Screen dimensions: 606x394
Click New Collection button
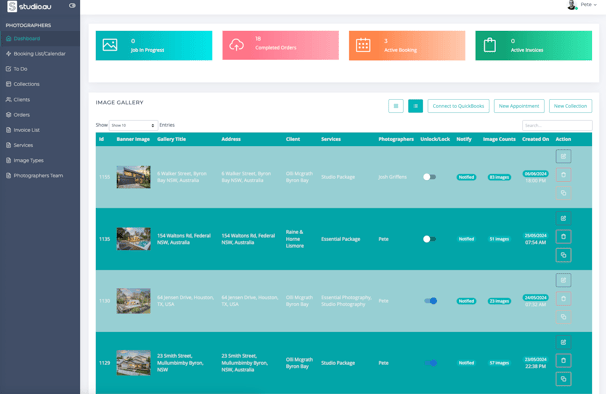pos(570,106)
